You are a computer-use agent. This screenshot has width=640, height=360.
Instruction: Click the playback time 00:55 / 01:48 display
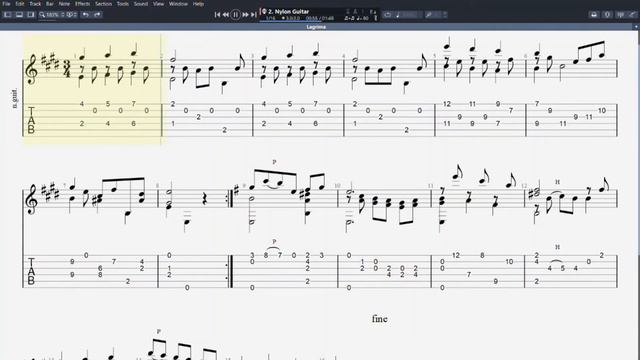click(x=320, y=18)
